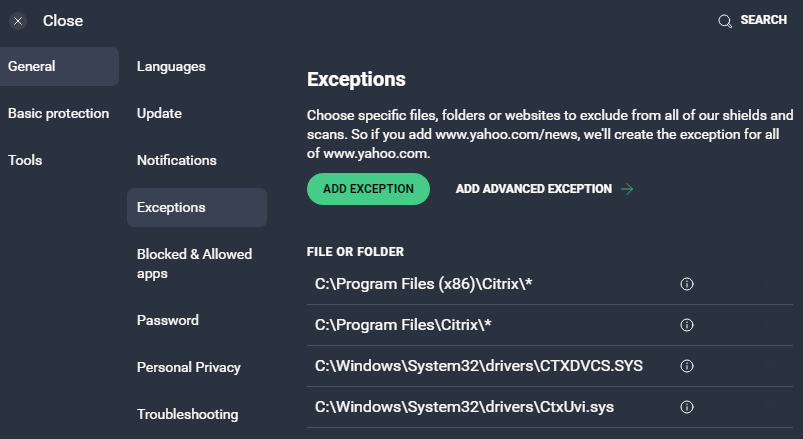This screenshot has width=803, height=439.
Task: Open Notifications settings
Action: [x=177, y=161]
